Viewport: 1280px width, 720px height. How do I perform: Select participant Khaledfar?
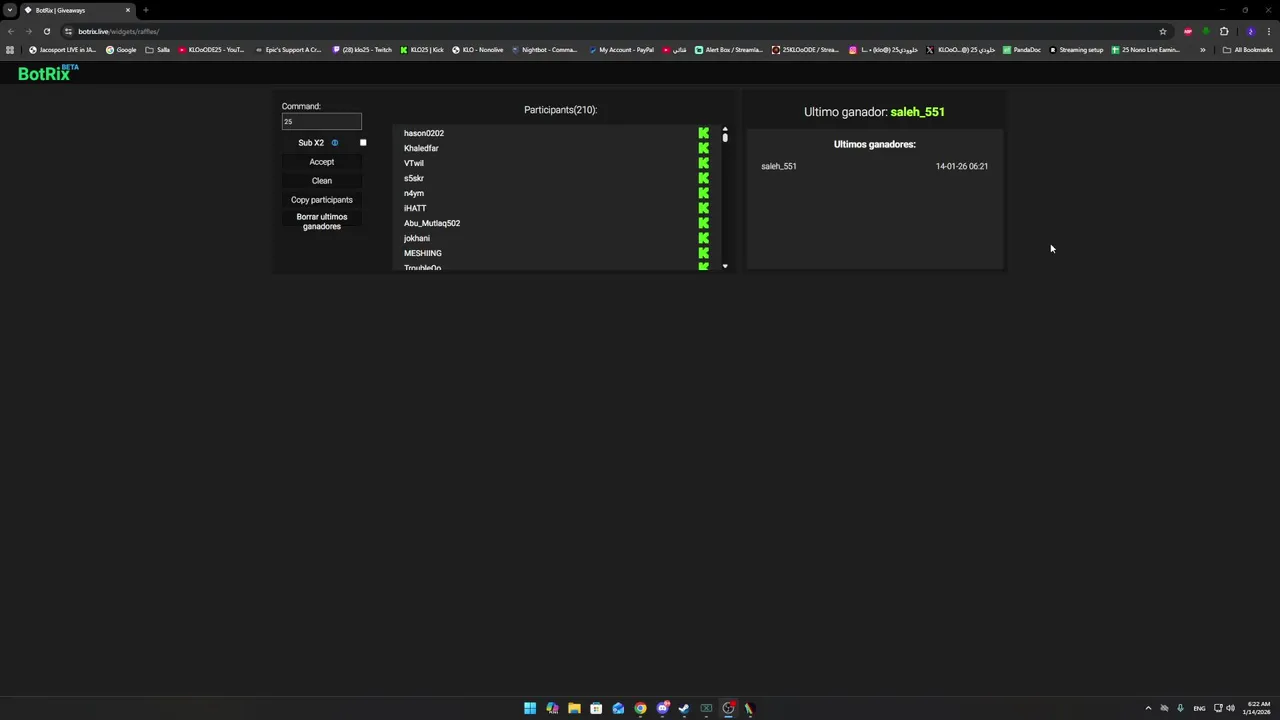point(421,148)
